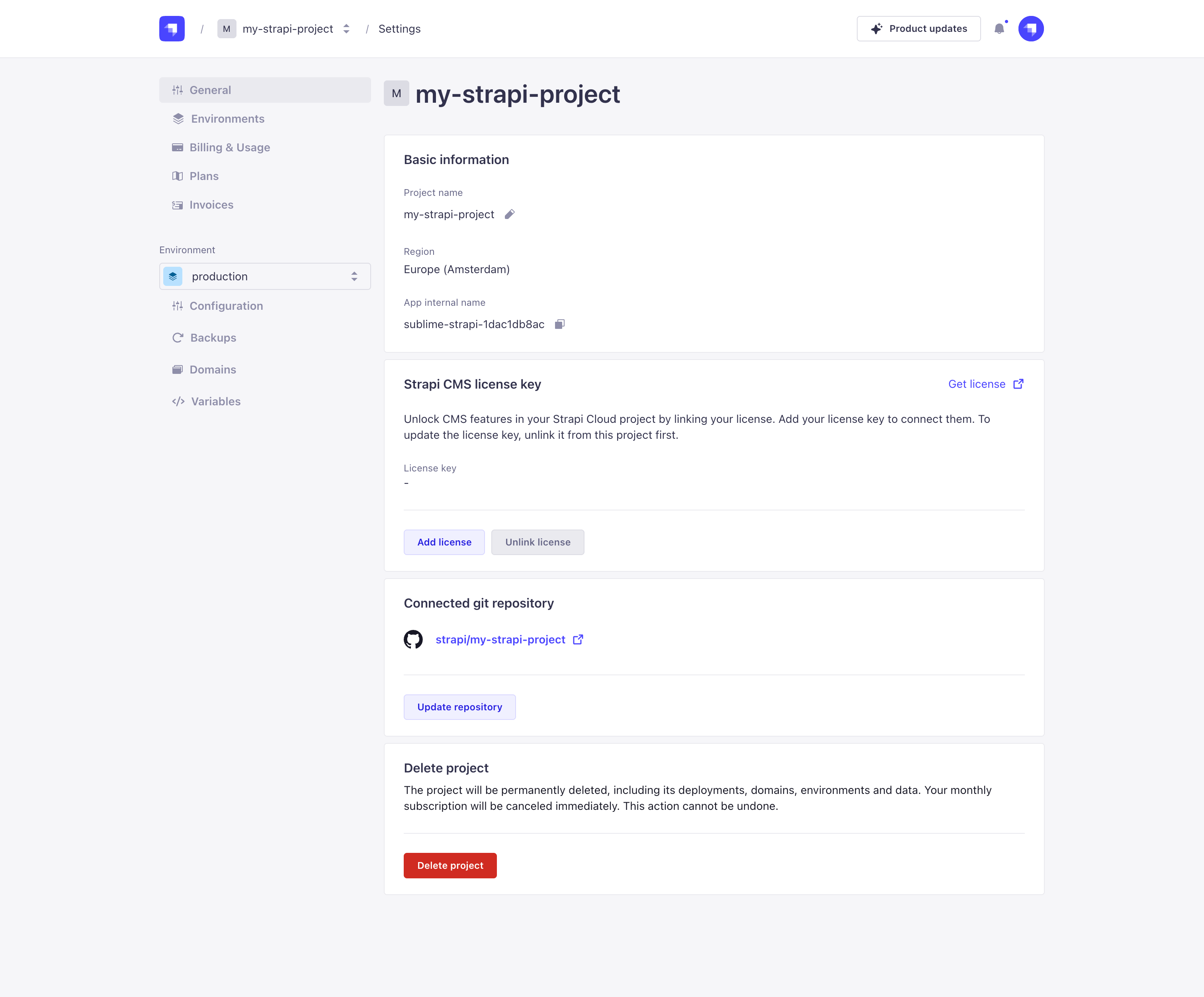Expand the my-strapi-project breadcrumb switcher
1204x997 pixels.
(x=346, y=29)
